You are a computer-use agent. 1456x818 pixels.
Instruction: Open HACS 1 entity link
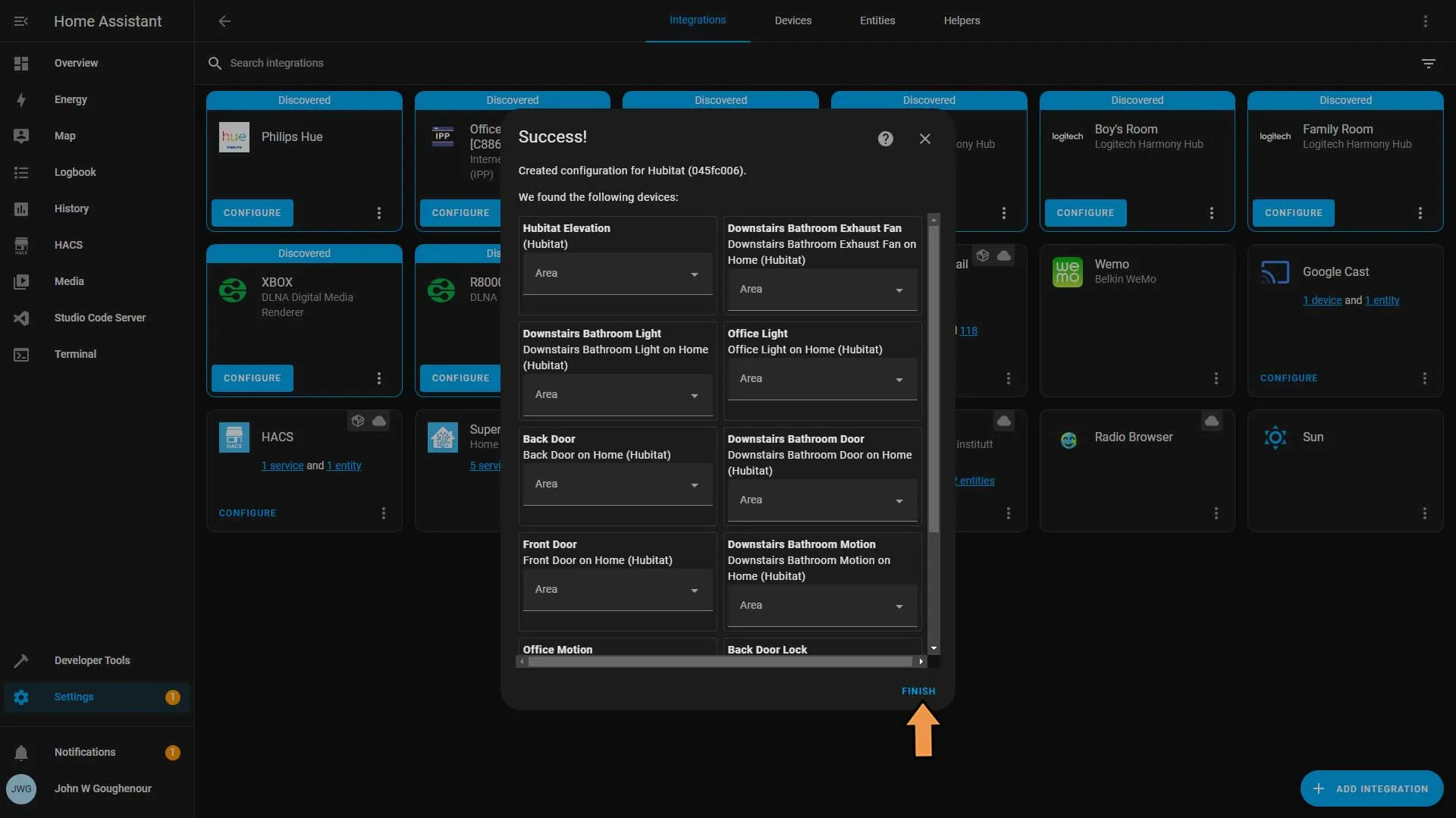tap(344, 465)
